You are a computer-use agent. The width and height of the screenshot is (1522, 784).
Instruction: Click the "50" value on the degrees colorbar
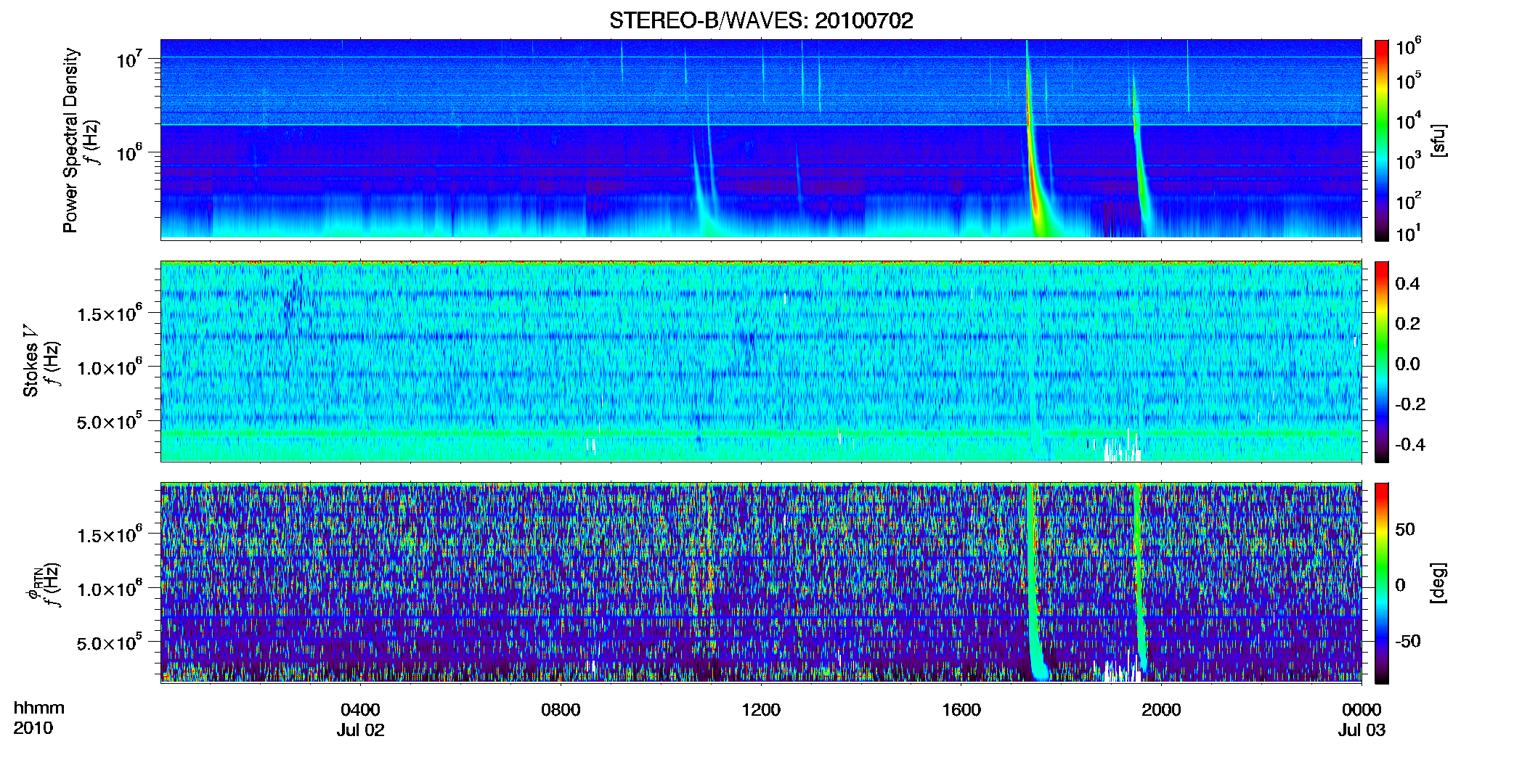click(1405, 529)
